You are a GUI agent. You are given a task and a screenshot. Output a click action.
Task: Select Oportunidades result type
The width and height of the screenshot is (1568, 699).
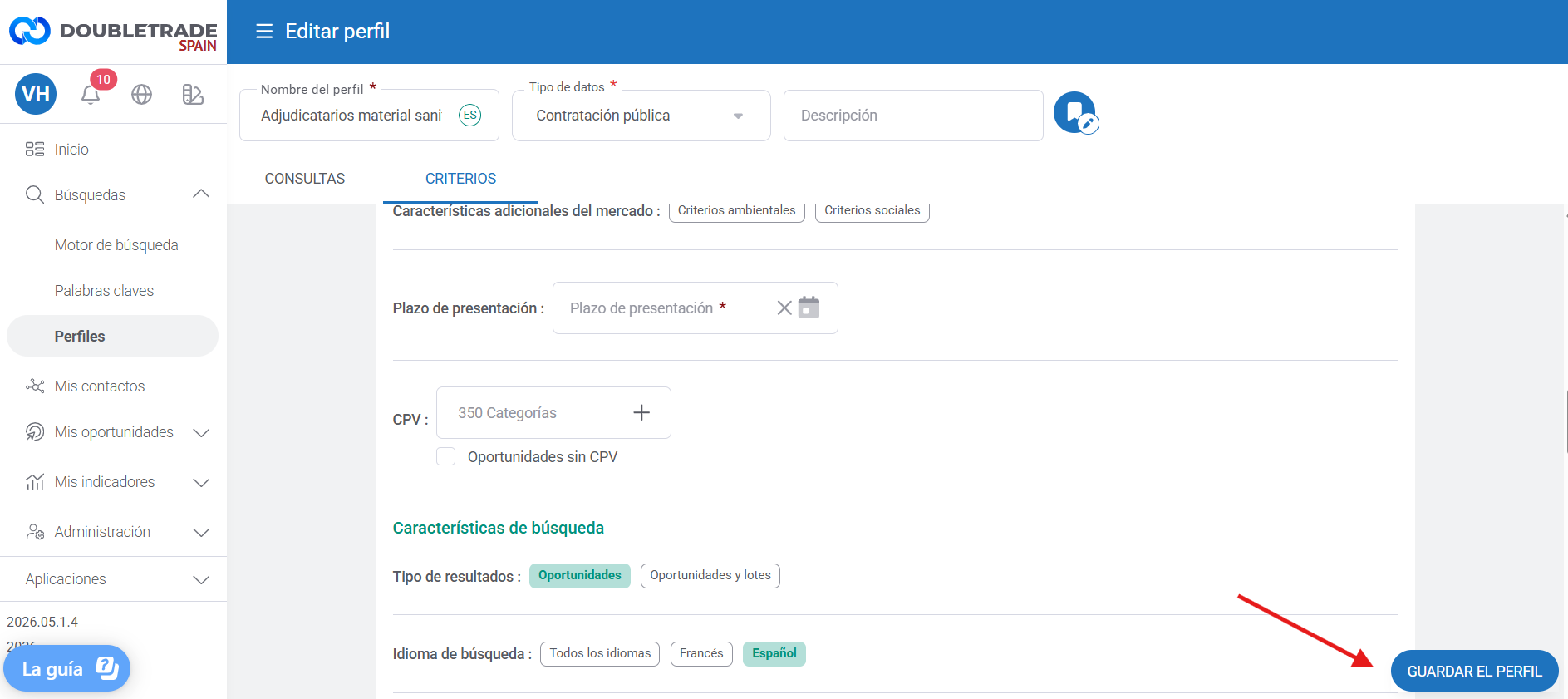pyautogui.click(x=580, y=576)
